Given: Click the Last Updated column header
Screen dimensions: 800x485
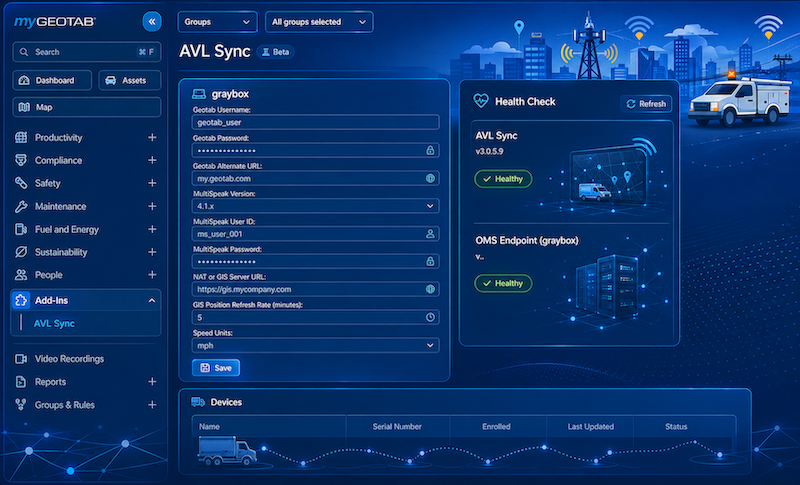Looking at the screenshot, I should 591,426.
